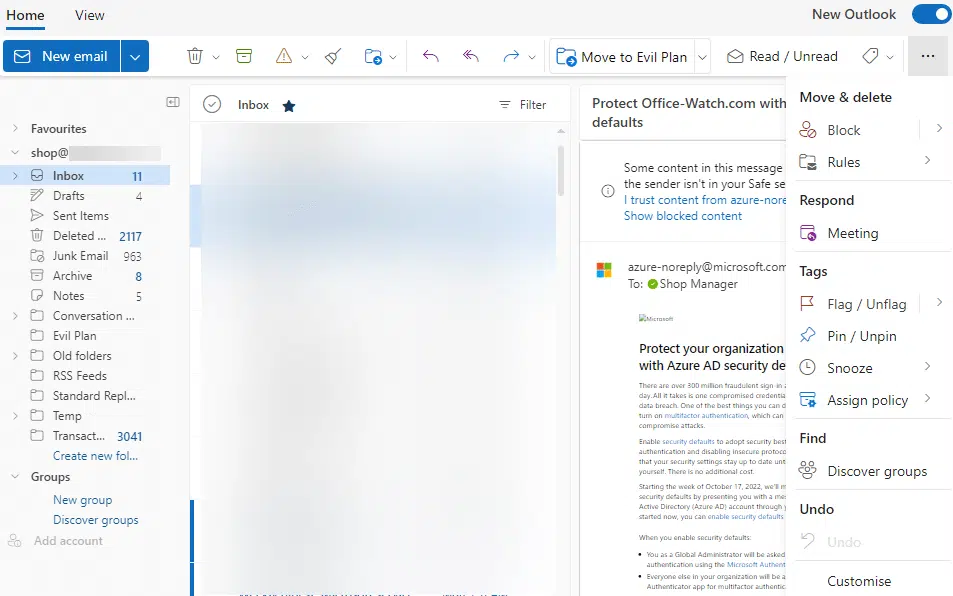Open the Notes folder
The image size is (953, 596).
[85, 296]
